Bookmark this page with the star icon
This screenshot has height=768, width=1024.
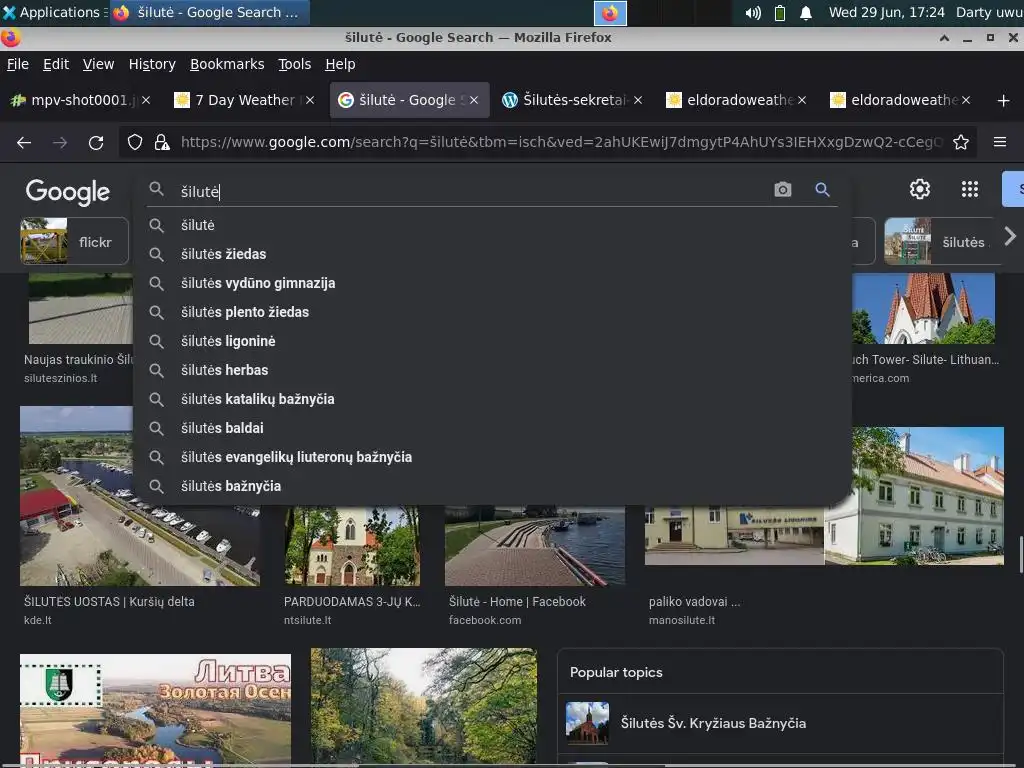coord(961,142)
